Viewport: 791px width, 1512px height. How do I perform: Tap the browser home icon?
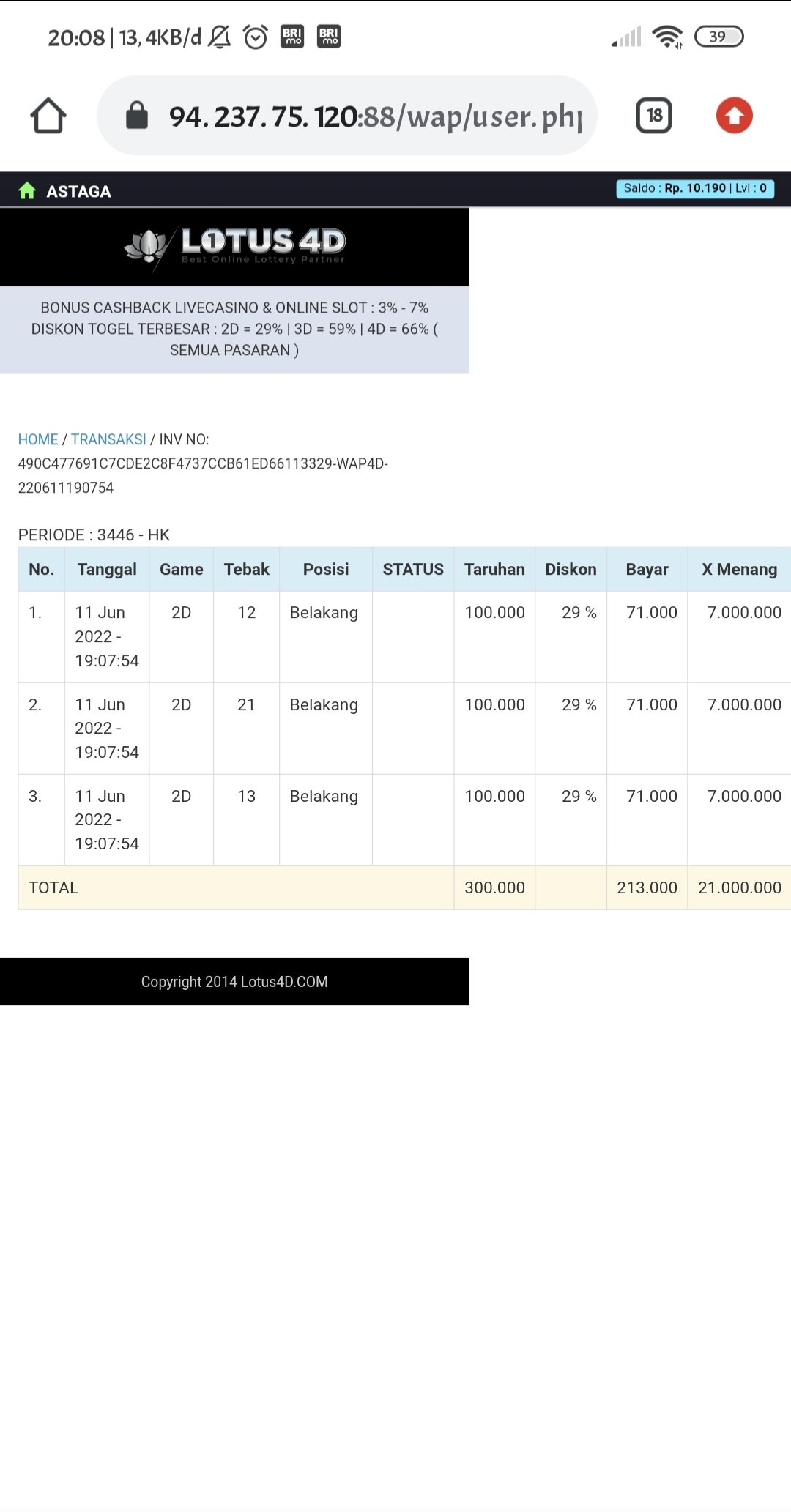pyautogui.click(x=48, y=116)
